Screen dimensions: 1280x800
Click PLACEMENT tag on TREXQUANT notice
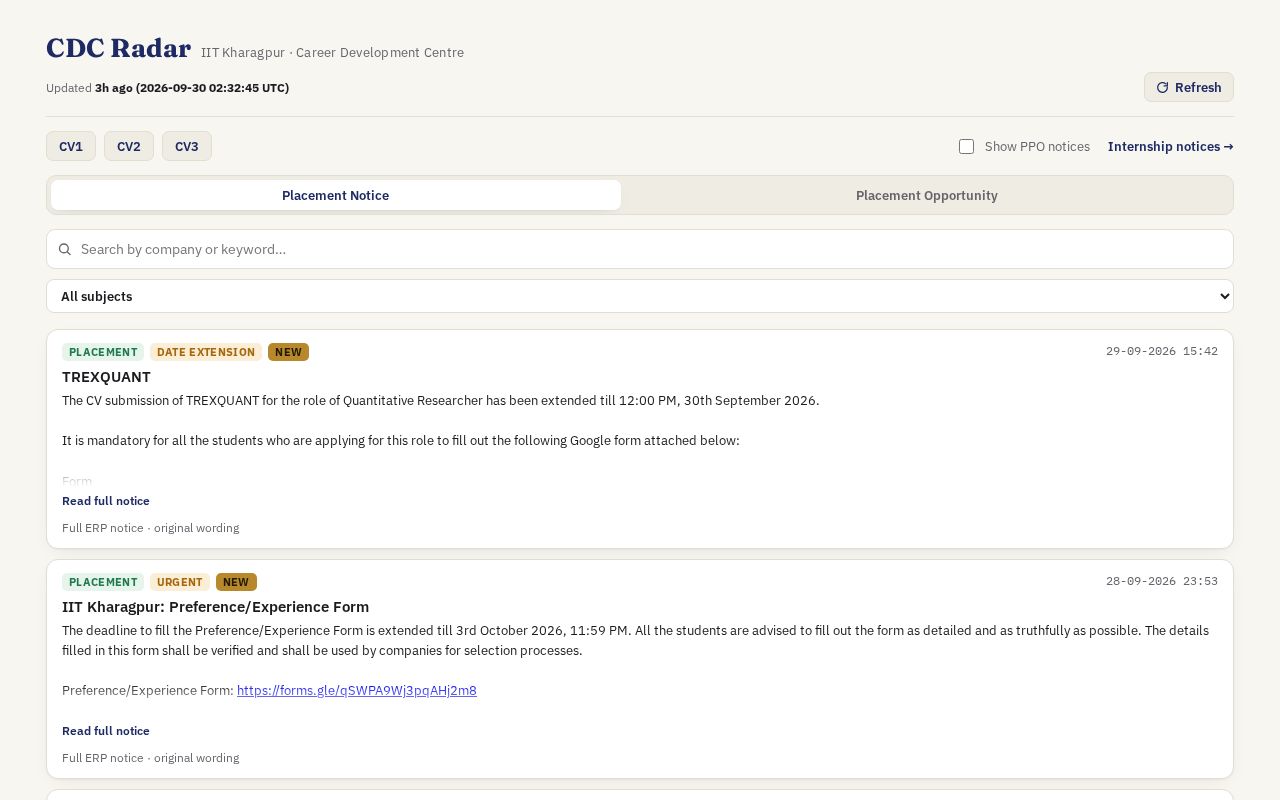coord(103,352)
